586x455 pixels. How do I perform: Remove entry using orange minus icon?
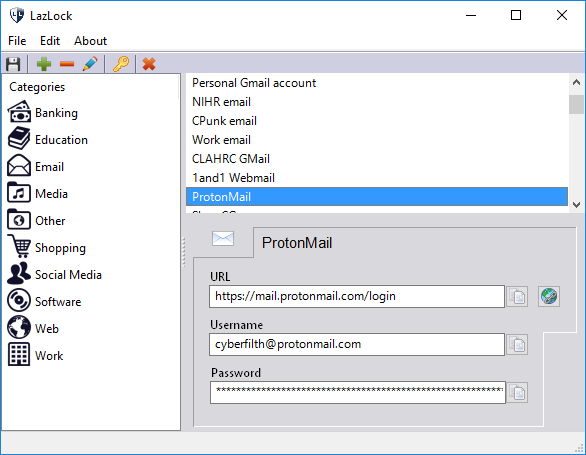tap(67, 64)
